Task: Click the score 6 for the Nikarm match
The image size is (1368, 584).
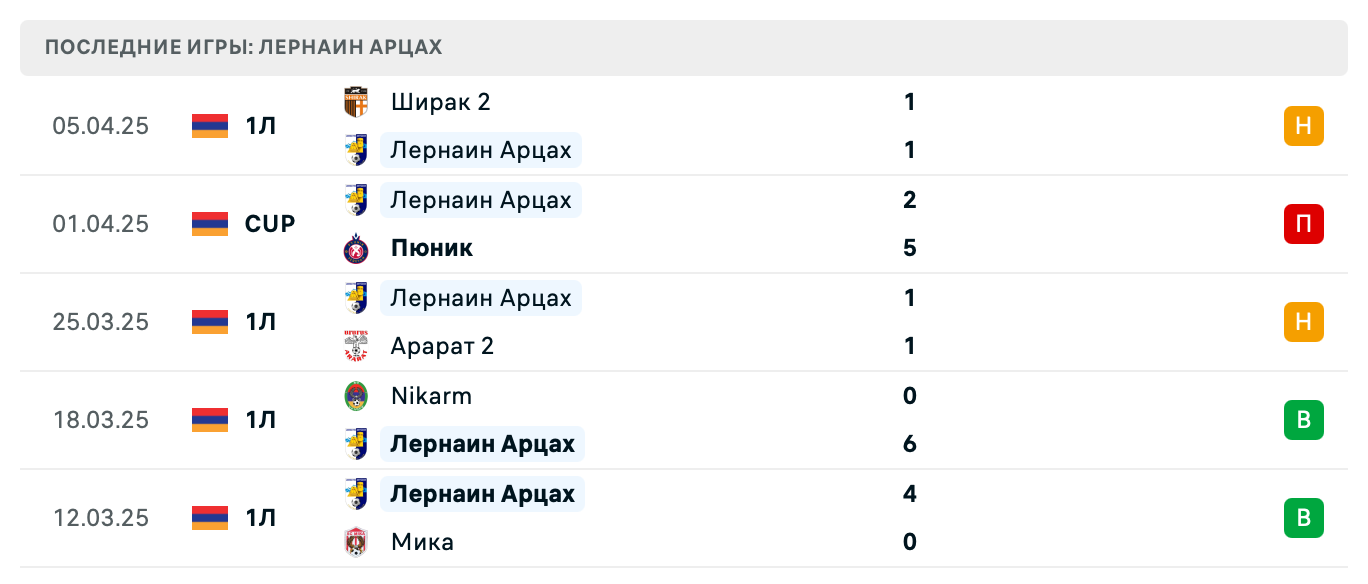Action: coord(909,443)
